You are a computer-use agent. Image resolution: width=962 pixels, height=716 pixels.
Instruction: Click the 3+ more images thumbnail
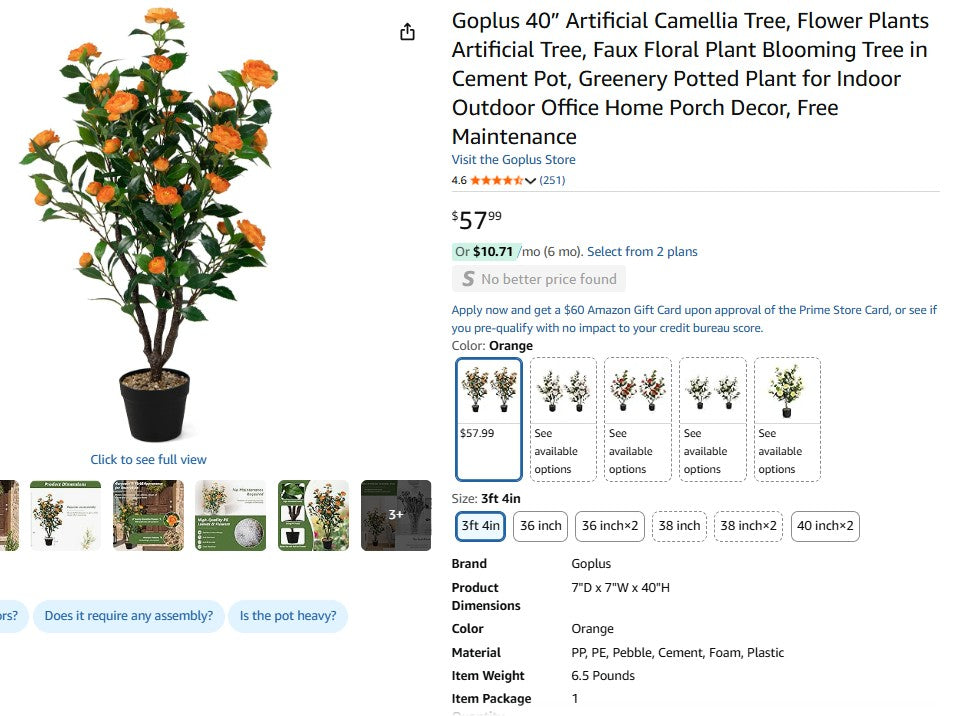396,515
